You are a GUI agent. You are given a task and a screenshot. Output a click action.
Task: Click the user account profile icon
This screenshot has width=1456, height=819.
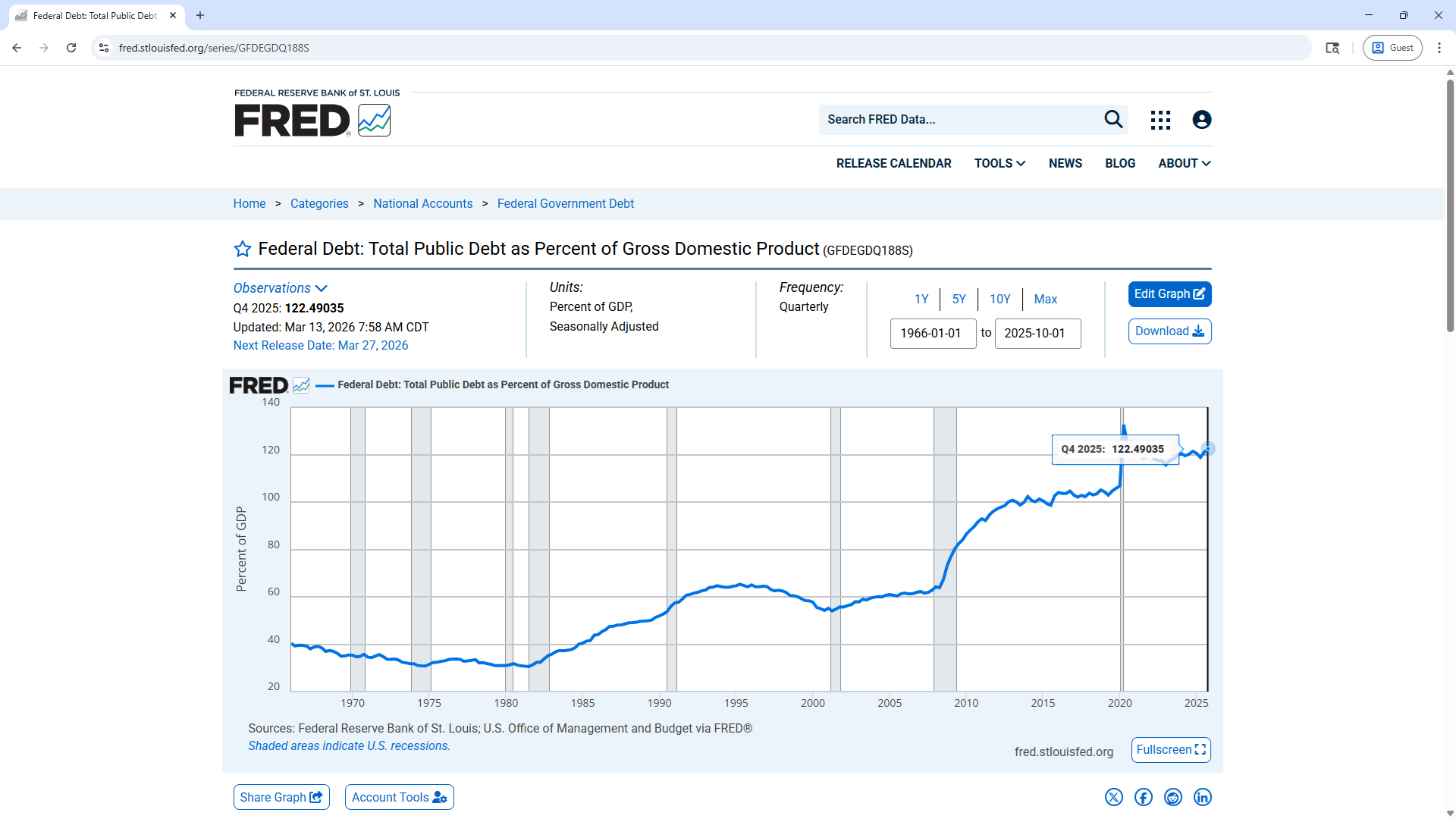[1201, 120]
